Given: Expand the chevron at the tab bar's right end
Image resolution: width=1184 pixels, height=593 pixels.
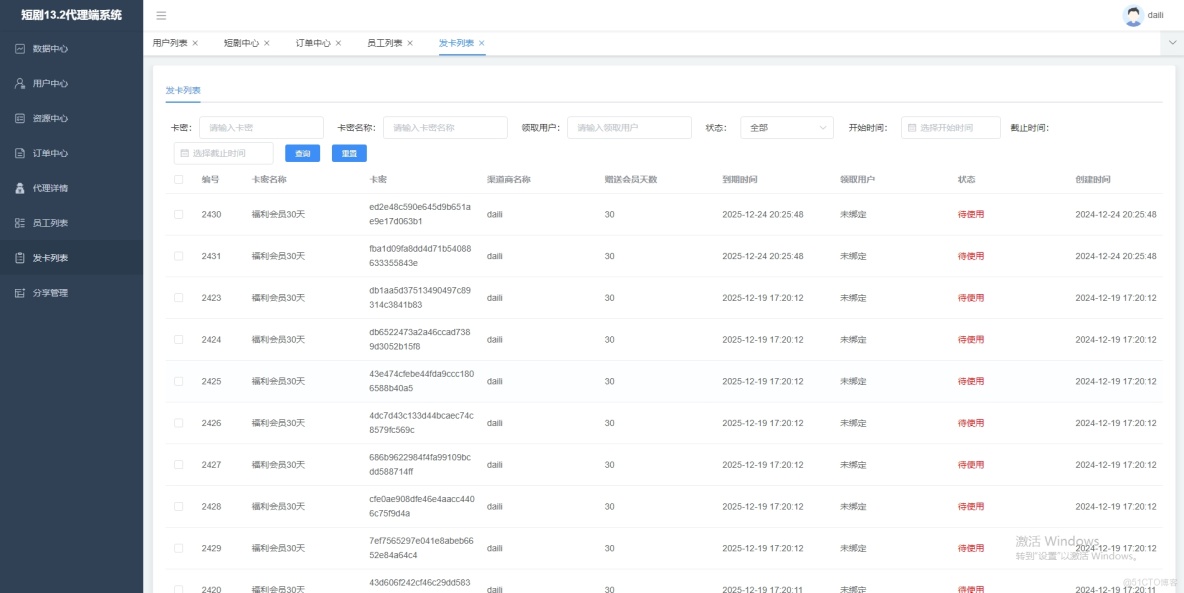Looking at the screenshot, I should pos(1171,43).
